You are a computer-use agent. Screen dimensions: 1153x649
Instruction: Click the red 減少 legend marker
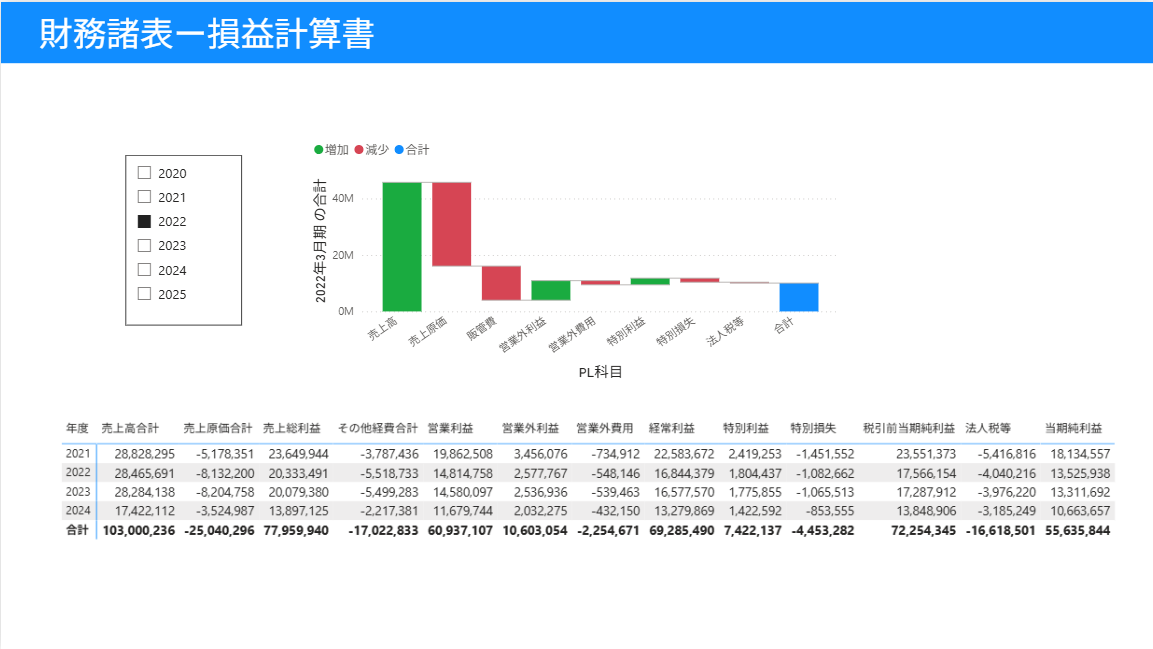tap(360, 150)
